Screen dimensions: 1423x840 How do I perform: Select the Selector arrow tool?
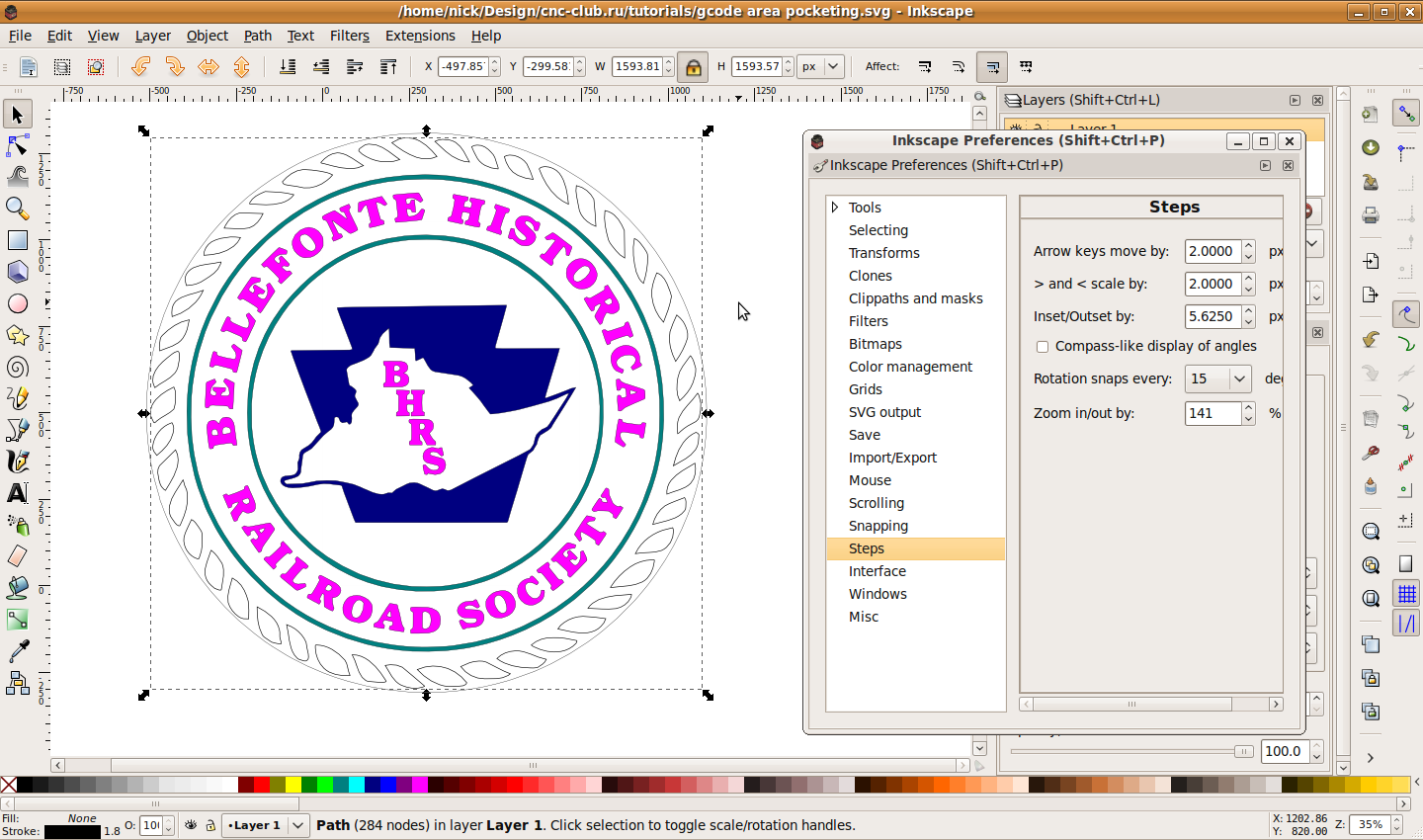click(x=17, y=115)
